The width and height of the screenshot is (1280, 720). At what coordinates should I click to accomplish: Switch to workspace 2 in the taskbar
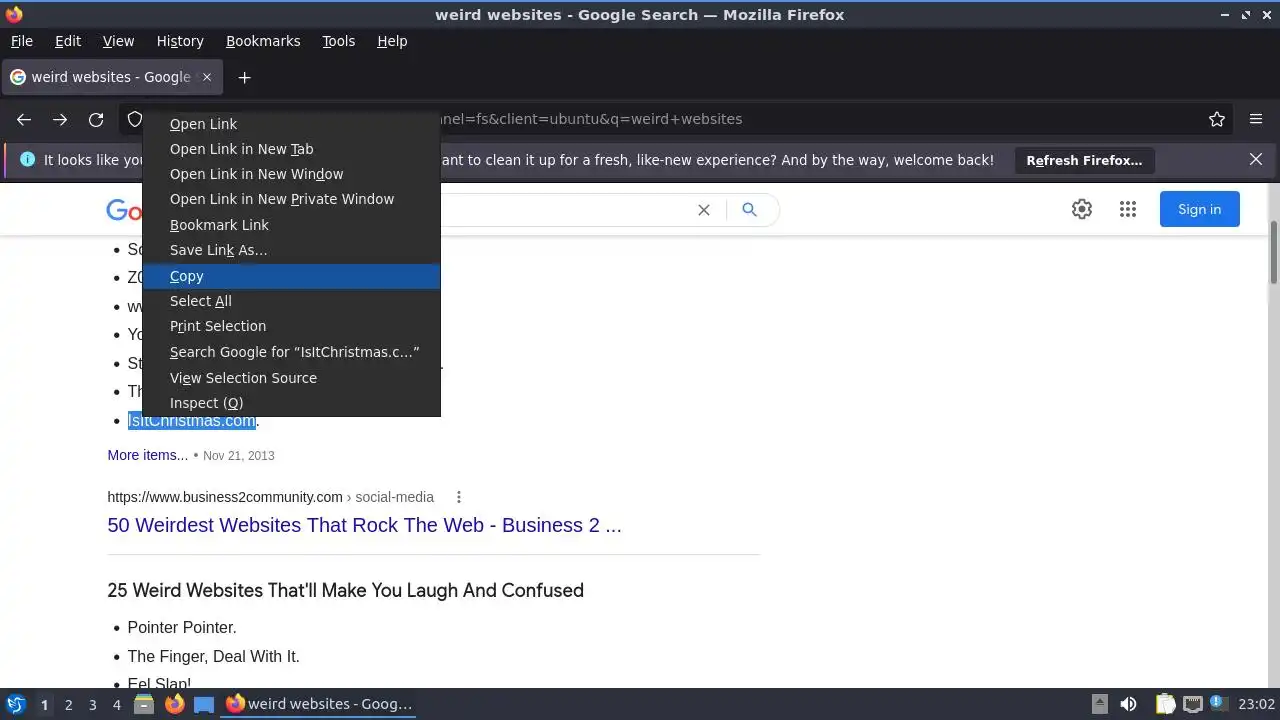point(68,704)
